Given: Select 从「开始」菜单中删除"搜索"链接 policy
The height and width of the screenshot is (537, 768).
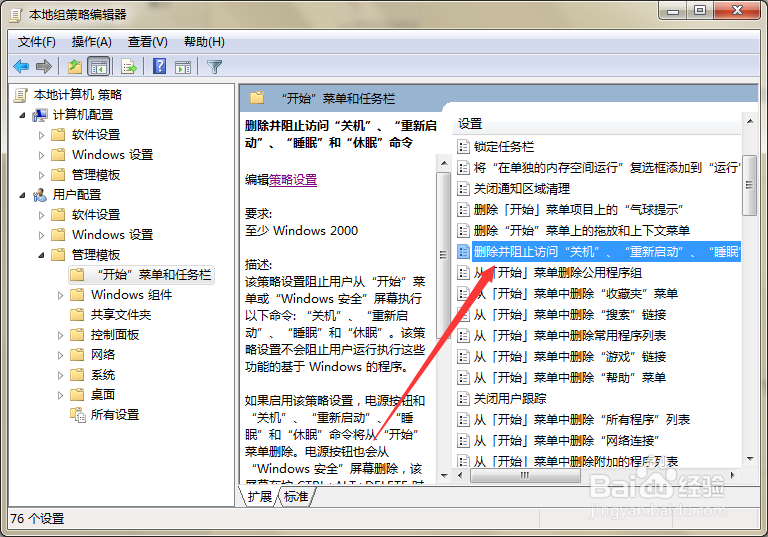Looking at the screenshot, I should click(570, 315).
